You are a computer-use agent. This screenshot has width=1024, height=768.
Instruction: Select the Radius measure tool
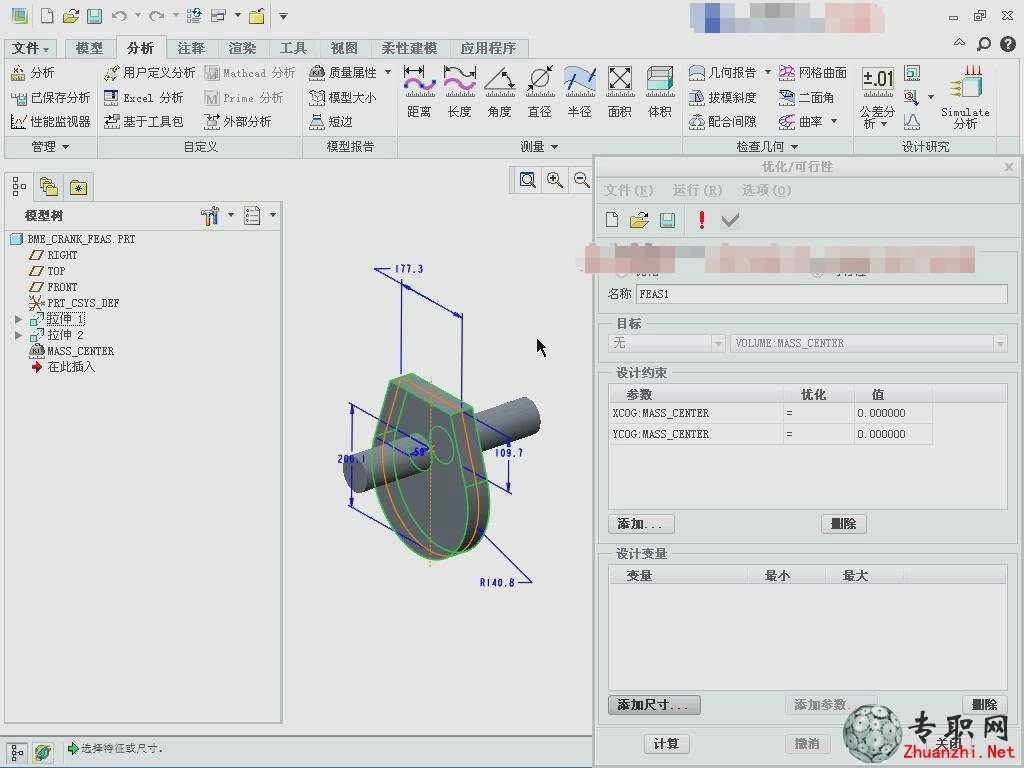[x=579, y=92]
